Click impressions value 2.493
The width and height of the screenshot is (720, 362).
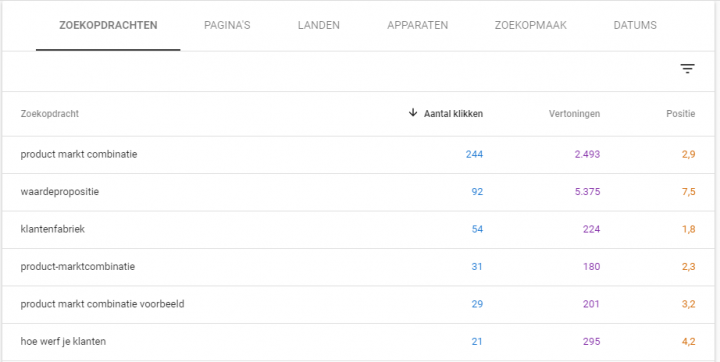point(587,154)
